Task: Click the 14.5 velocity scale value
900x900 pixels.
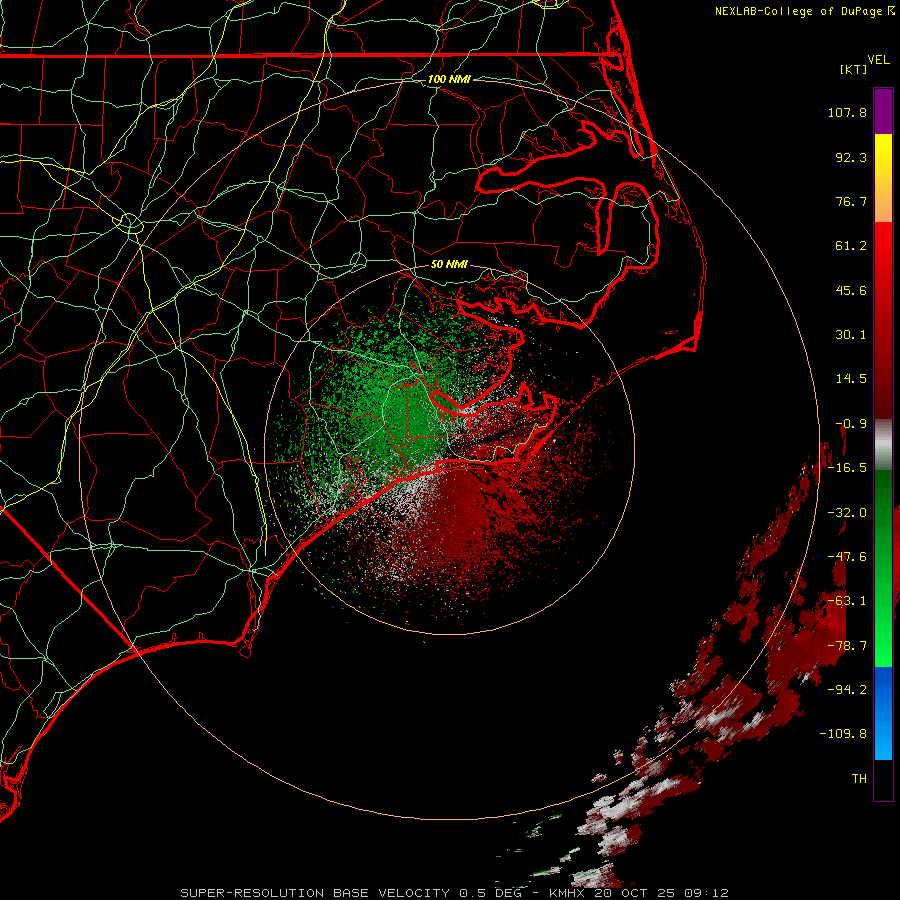Action: pos(851,379)
